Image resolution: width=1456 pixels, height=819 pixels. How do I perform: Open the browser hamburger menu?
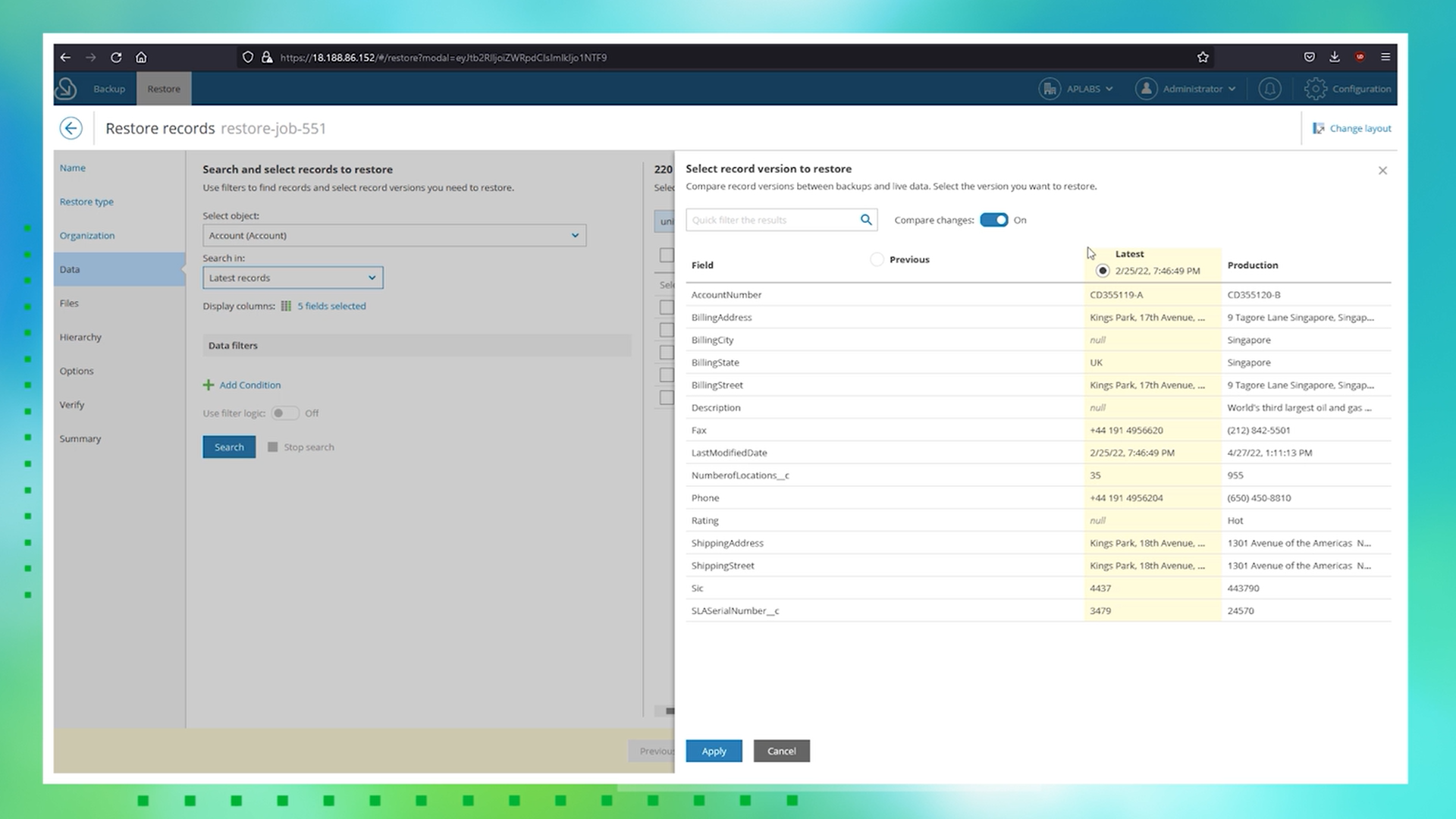(x=1385, y=57)
